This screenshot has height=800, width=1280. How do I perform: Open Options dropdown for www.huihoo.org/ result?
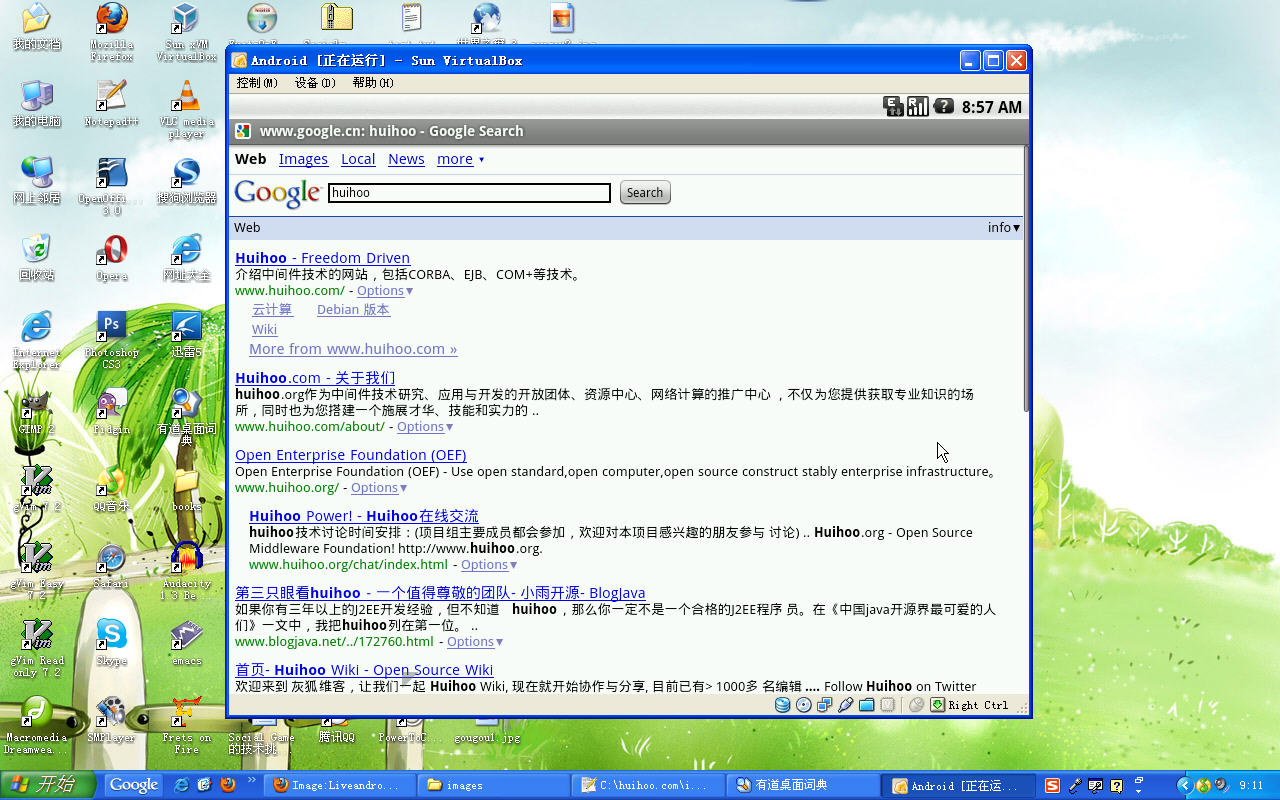pos(378,488)
